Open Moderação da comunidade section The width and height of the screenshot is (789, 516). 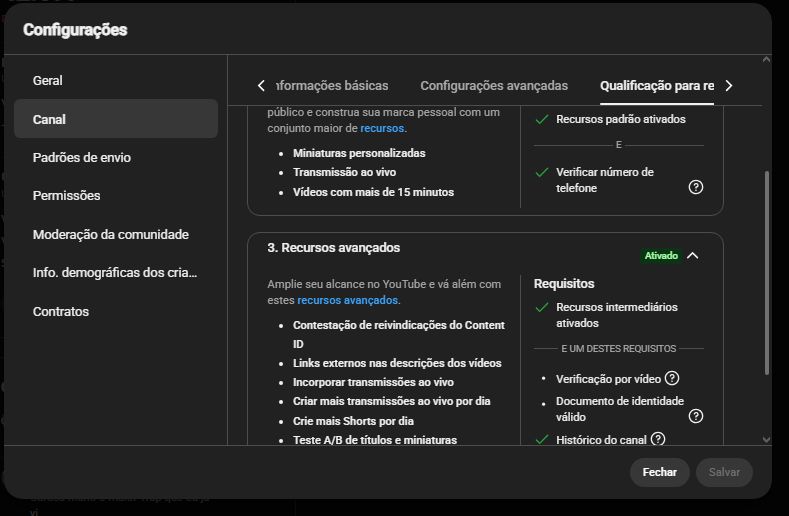[116, 234]
